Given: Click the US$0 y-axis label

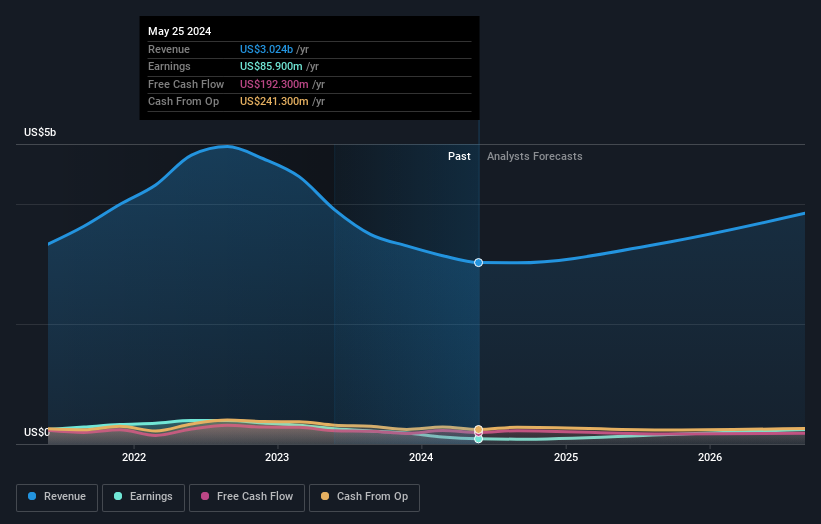Looking at the screenshot, I should point(37,432).
